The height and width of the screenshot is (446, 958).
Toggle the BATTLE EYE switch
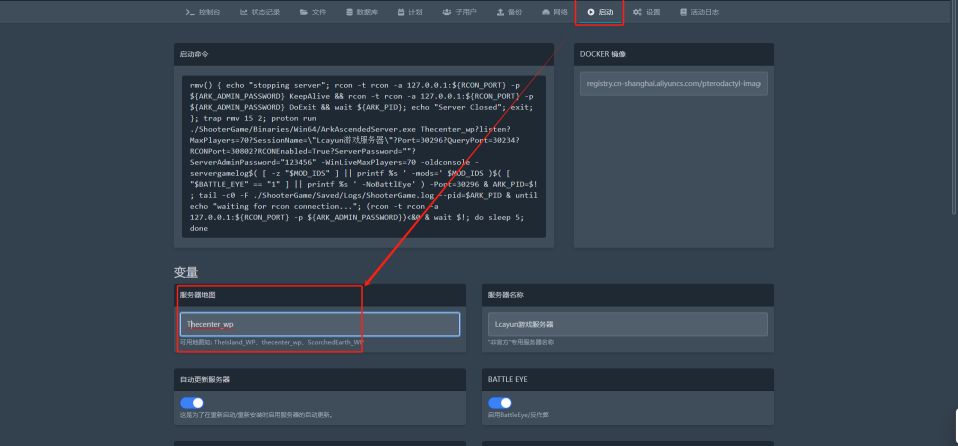point(500,403)
